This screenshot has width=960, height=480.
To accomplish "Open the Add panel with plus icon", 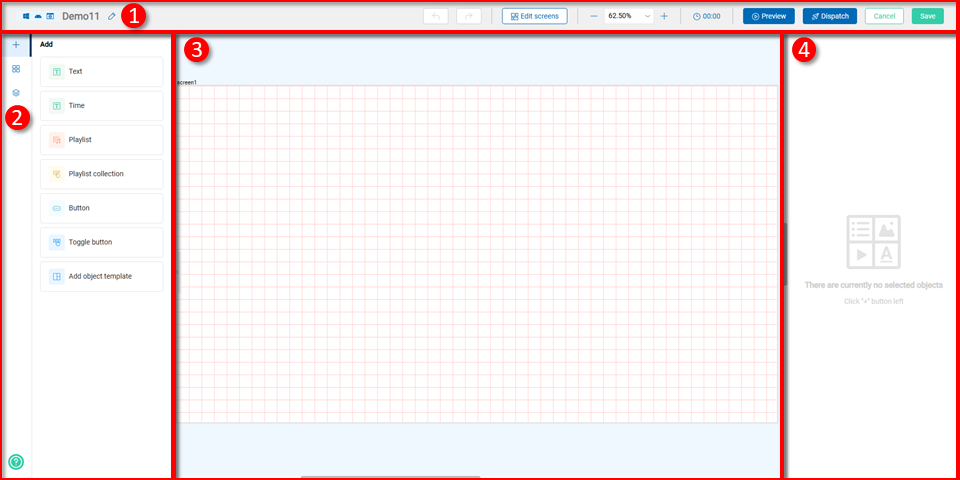I will pos(16,45).
